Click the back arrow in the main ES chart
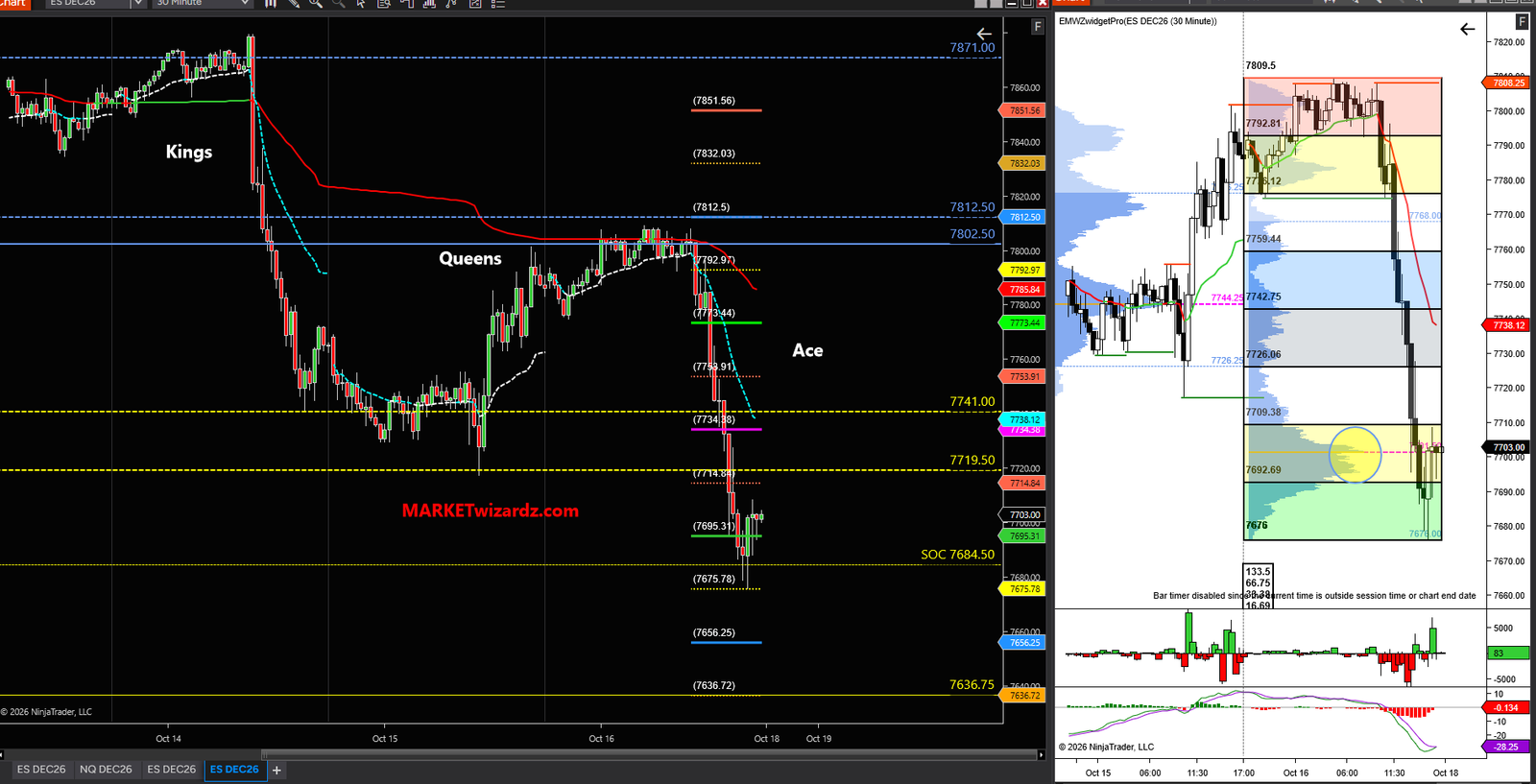This screenshot has height=784, width=1536. (x=984, y=34)
